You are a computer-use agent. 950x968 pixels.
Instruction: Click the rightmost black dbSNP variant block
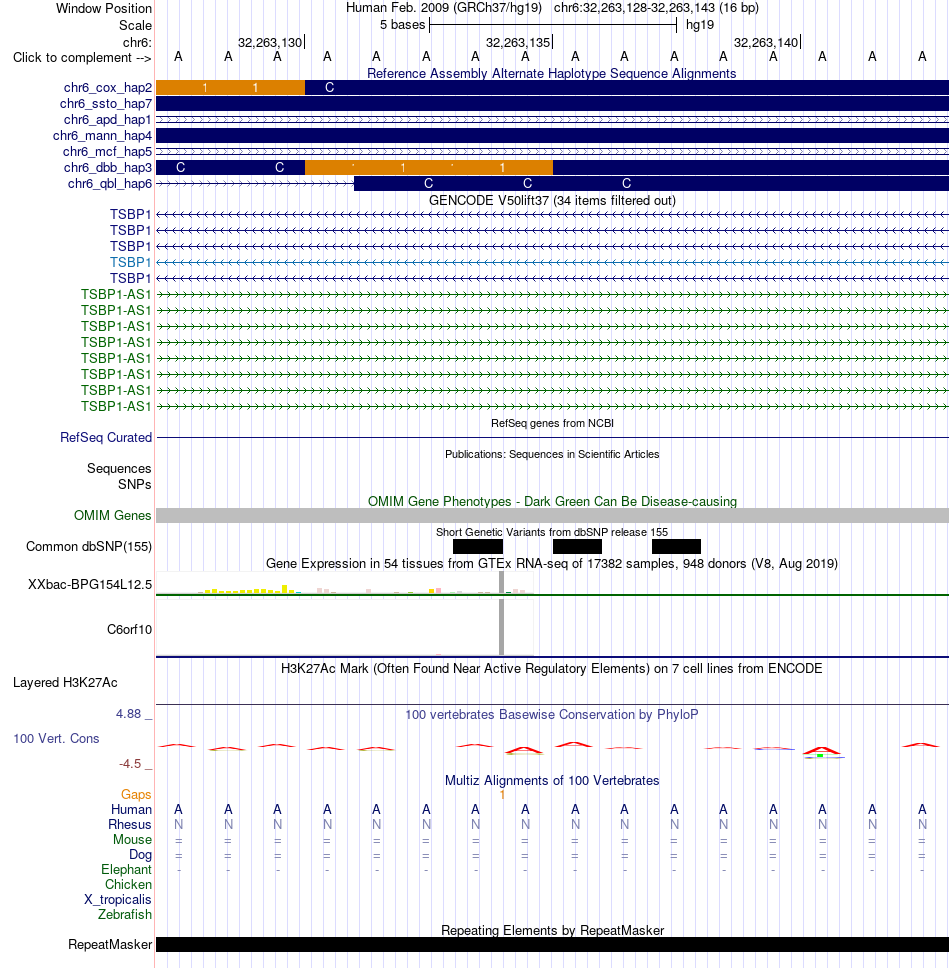677,546
